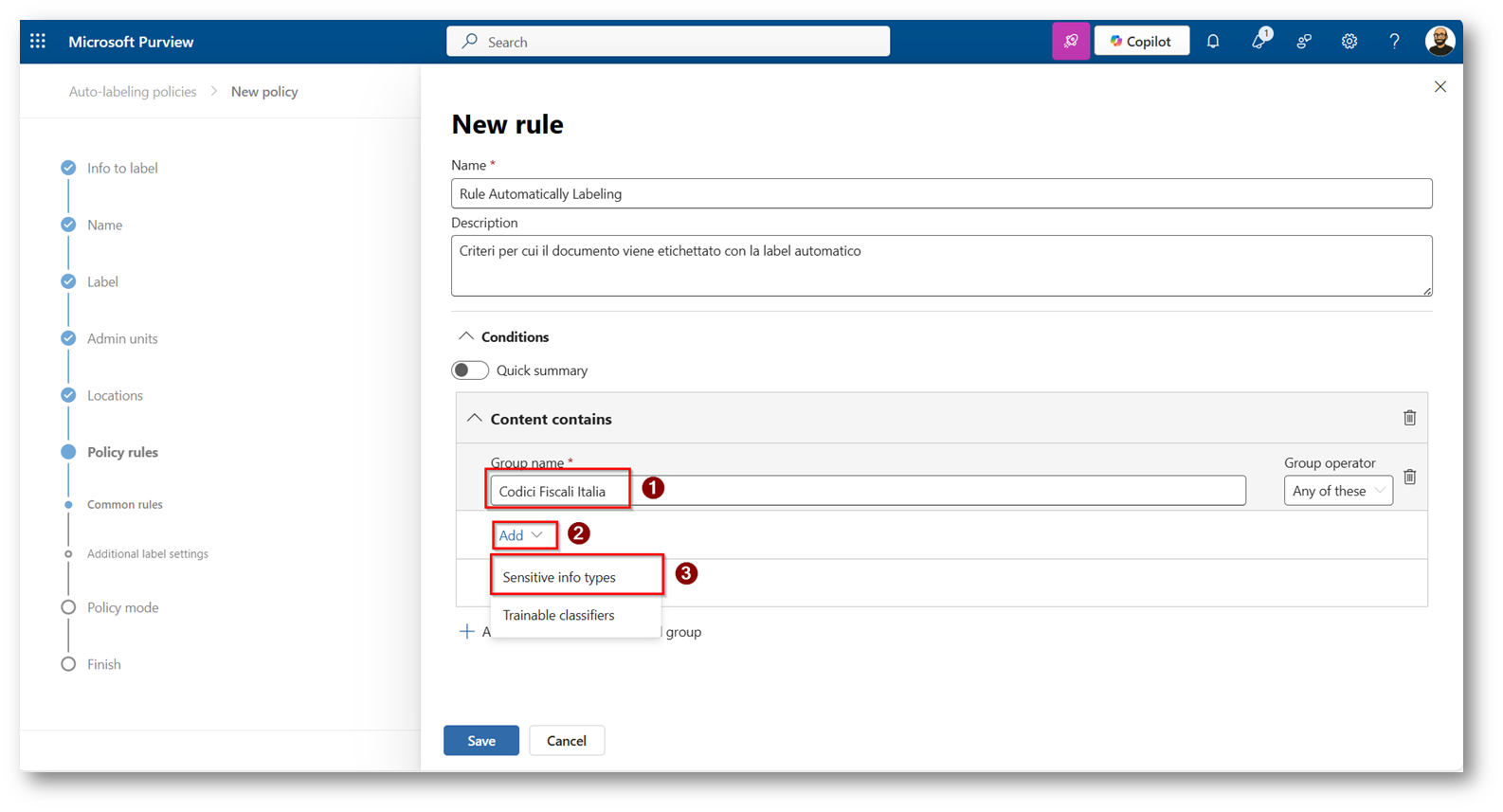Open the settings gear icon

pos(1349,42)
